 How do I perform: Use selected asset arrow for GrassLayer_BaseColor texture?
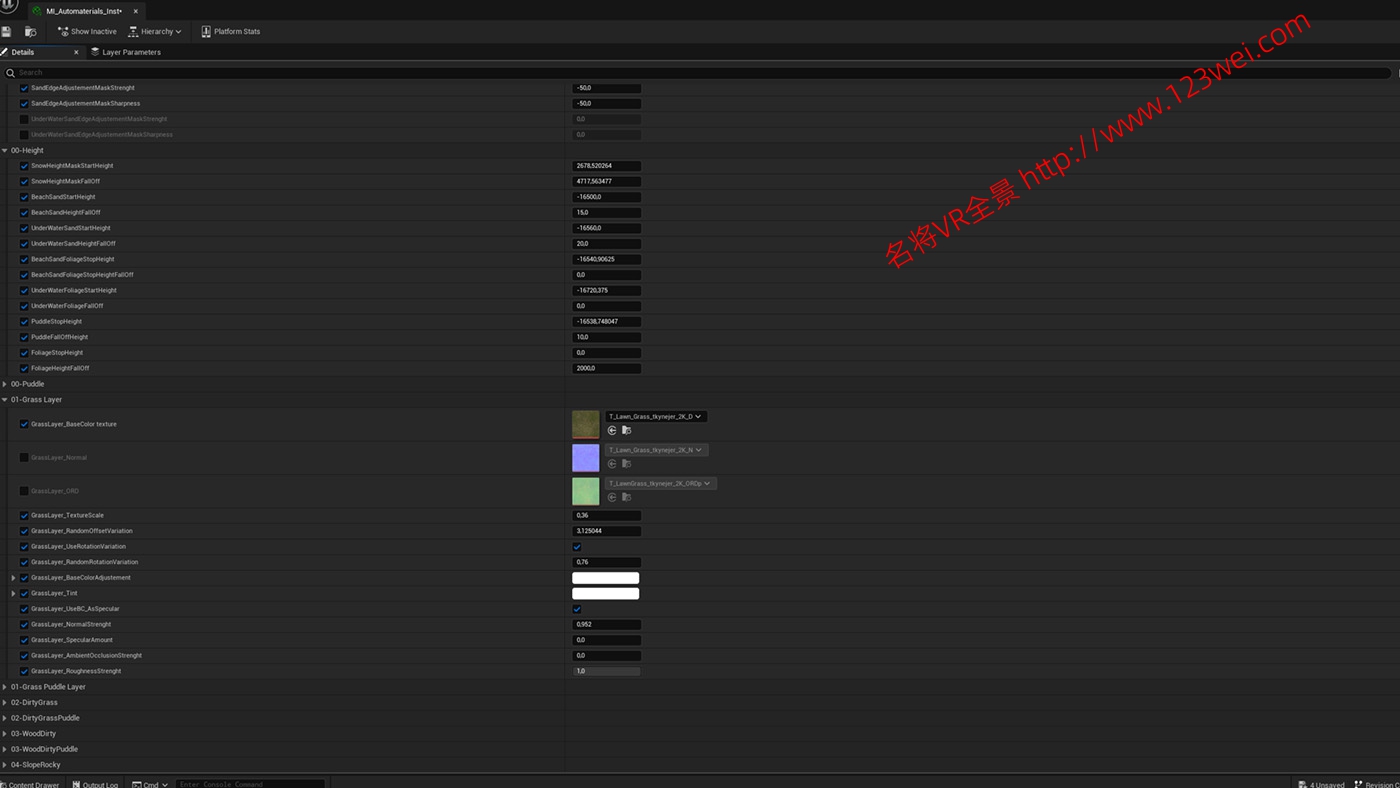(612, 430)
